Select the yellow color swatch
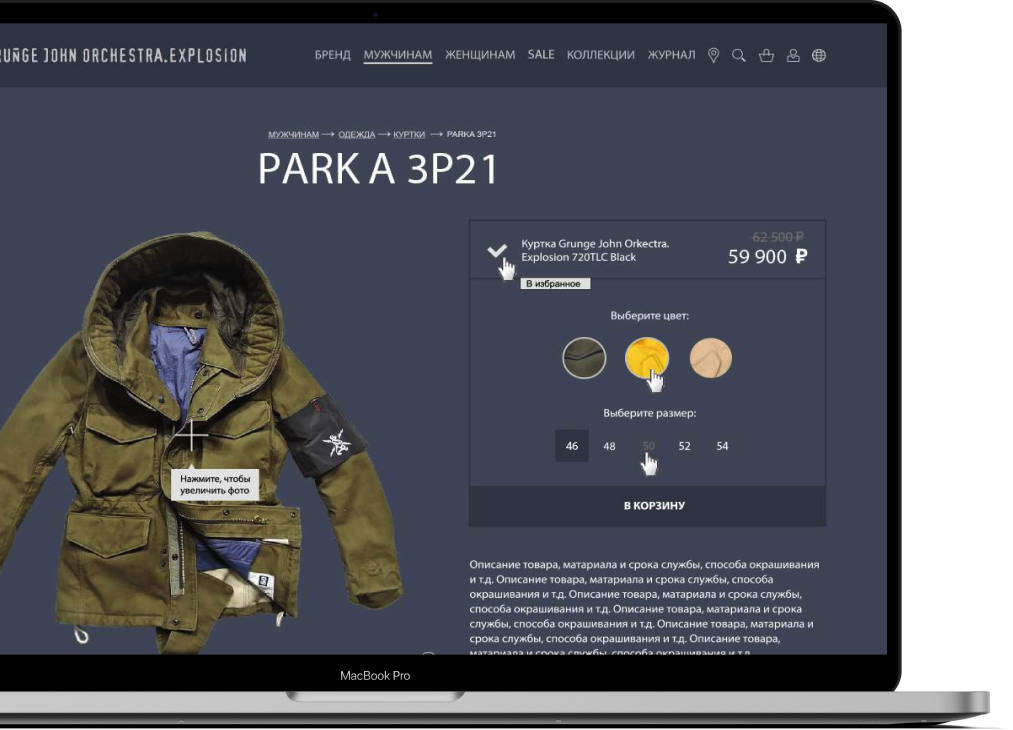1013x730 pixels. (x=646, y=357)
